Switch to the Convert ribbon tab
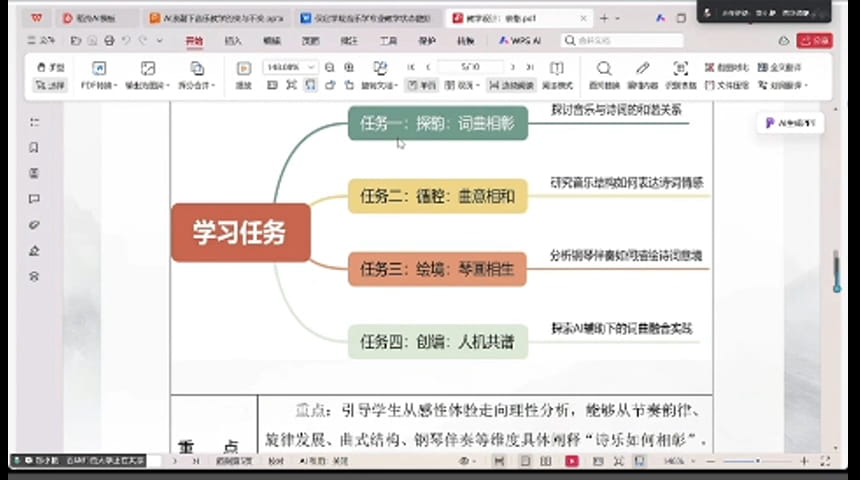This screenshot has height=480, width=860. [466, 41]
